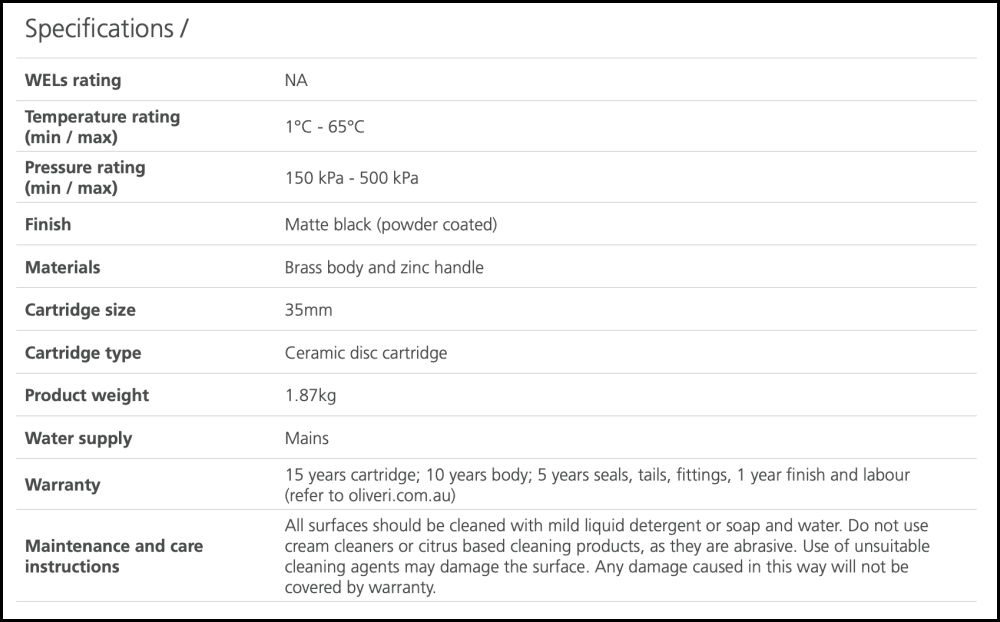Viewport: 1000px width, 622px height.
Task: Click the Product weight label
Action: click(87, 395)
